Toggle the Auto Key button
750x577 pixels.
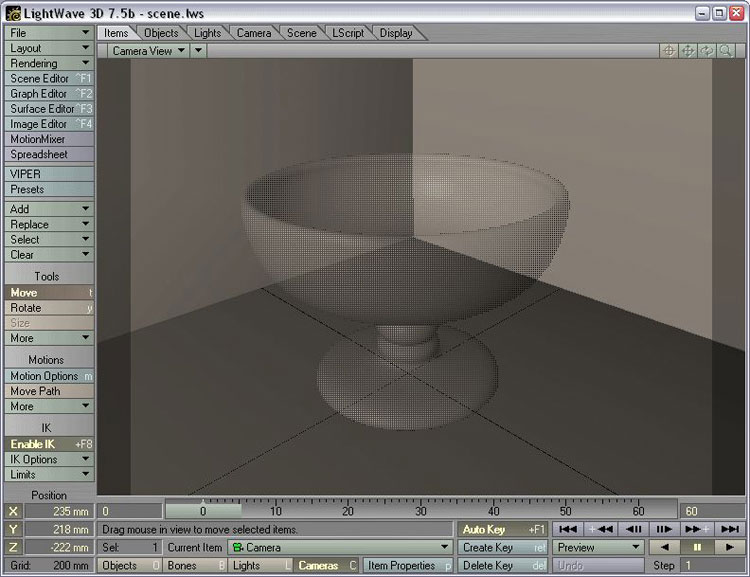click(503, 529)
